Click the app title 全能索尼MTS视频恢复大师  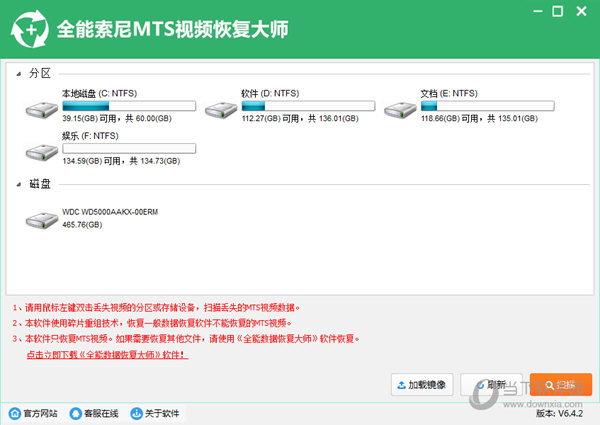(173, 29)
